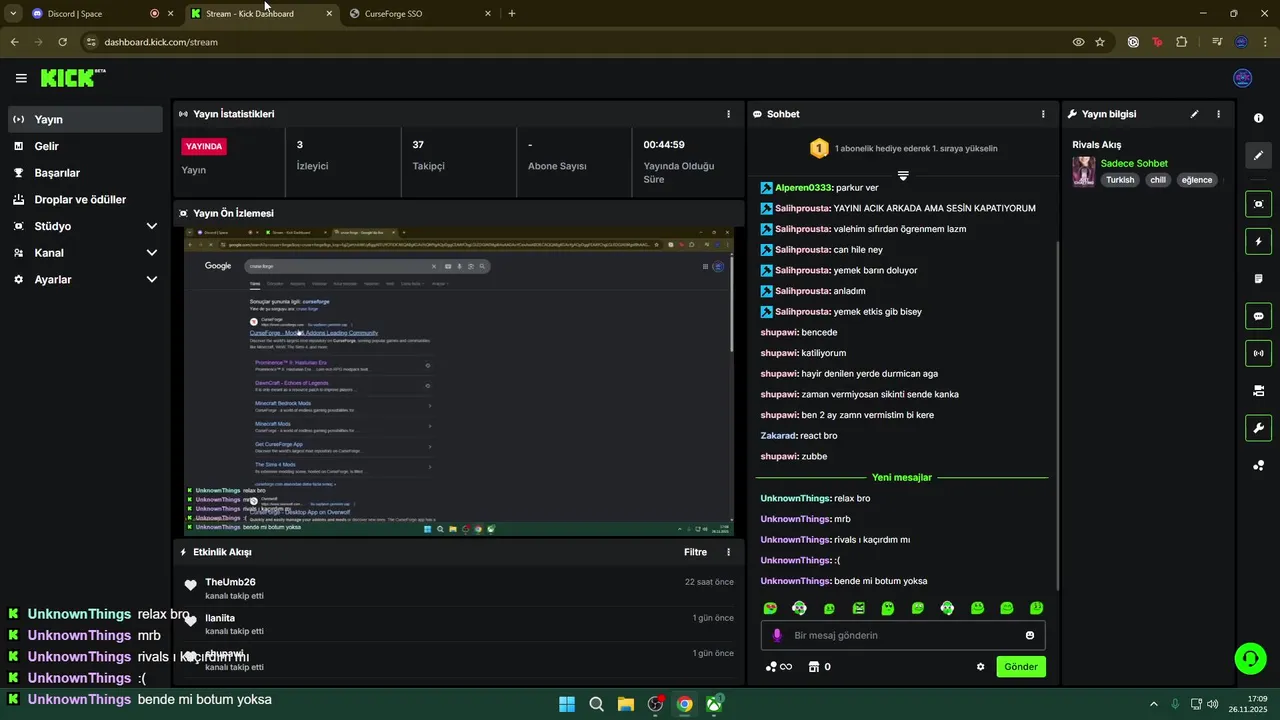The width and height of the screenshot is (1280, 720).
Task: Open the green headset support button
Action: (1250, 658)
